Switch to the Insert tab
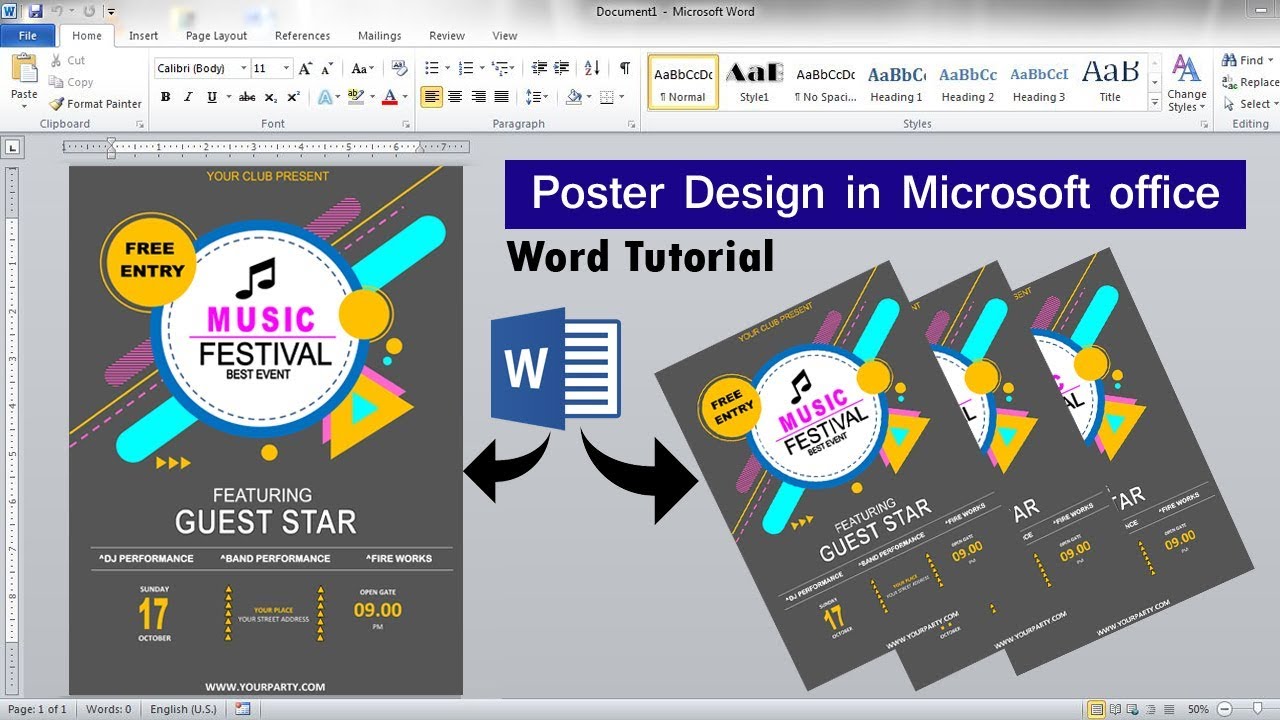The height and width of the screenshot is (720, 1280). point(143,35)
